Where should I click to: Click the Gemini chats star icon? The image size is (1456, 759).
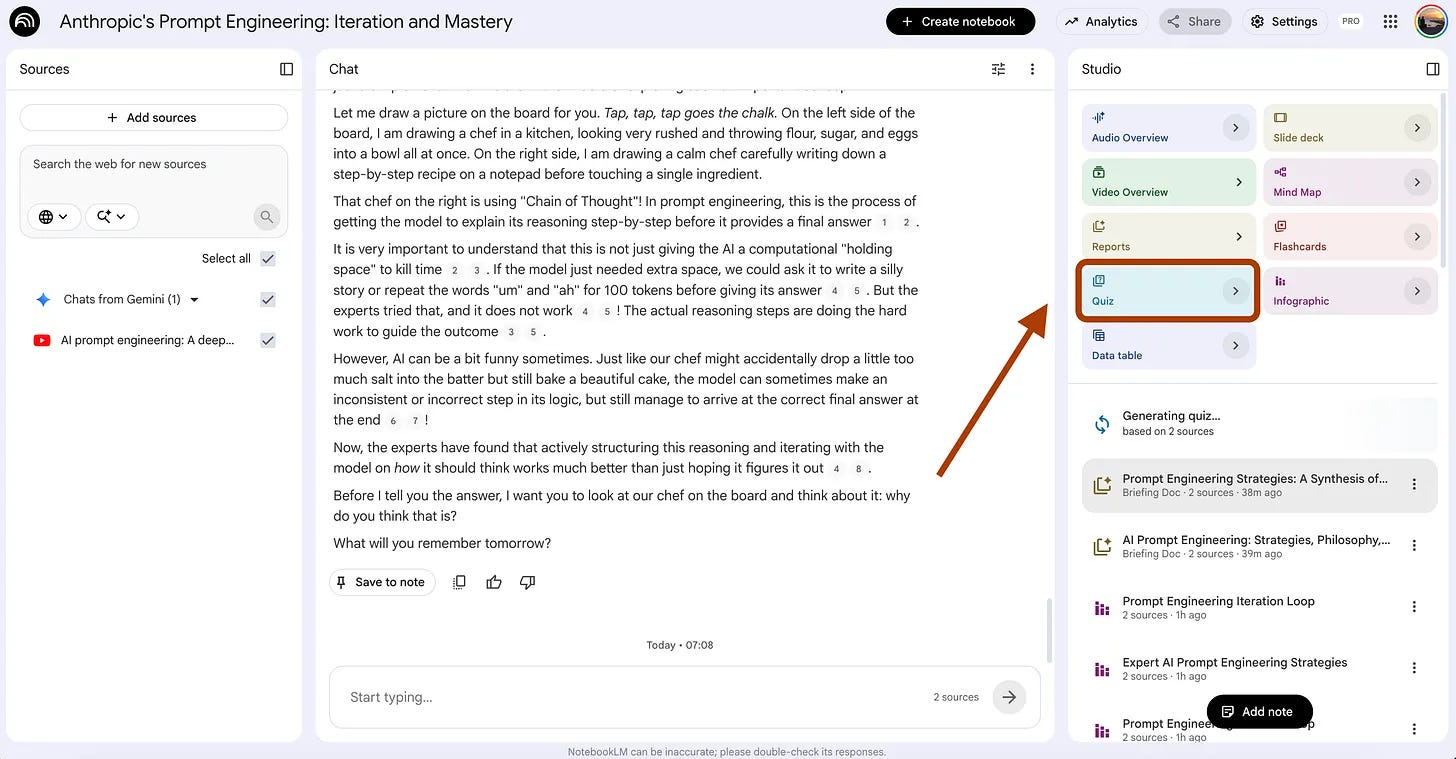click(42, 299)
